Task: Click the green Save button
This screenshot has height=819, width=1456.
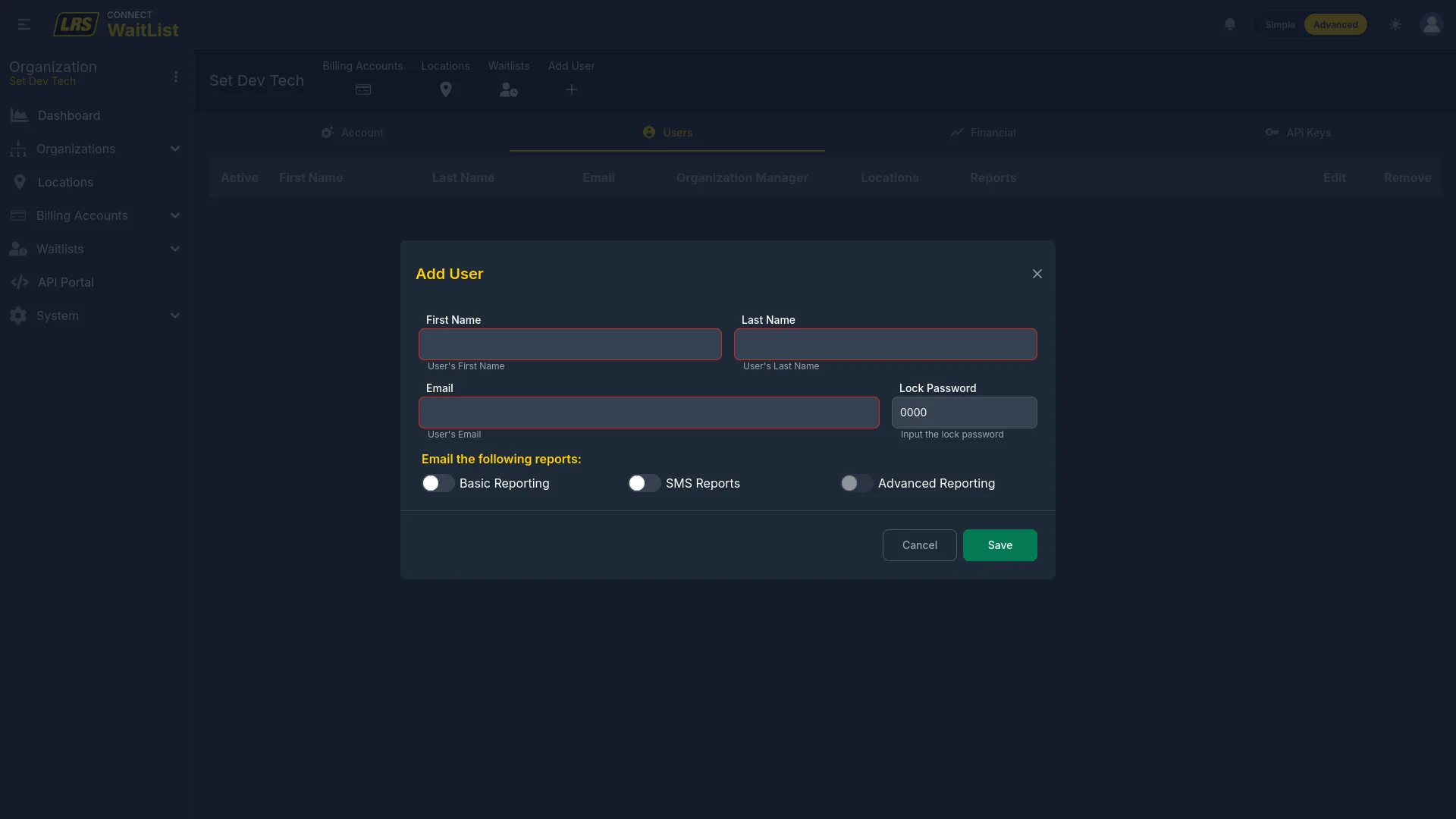Action: pyautogui.click(x=1000, y=545)
